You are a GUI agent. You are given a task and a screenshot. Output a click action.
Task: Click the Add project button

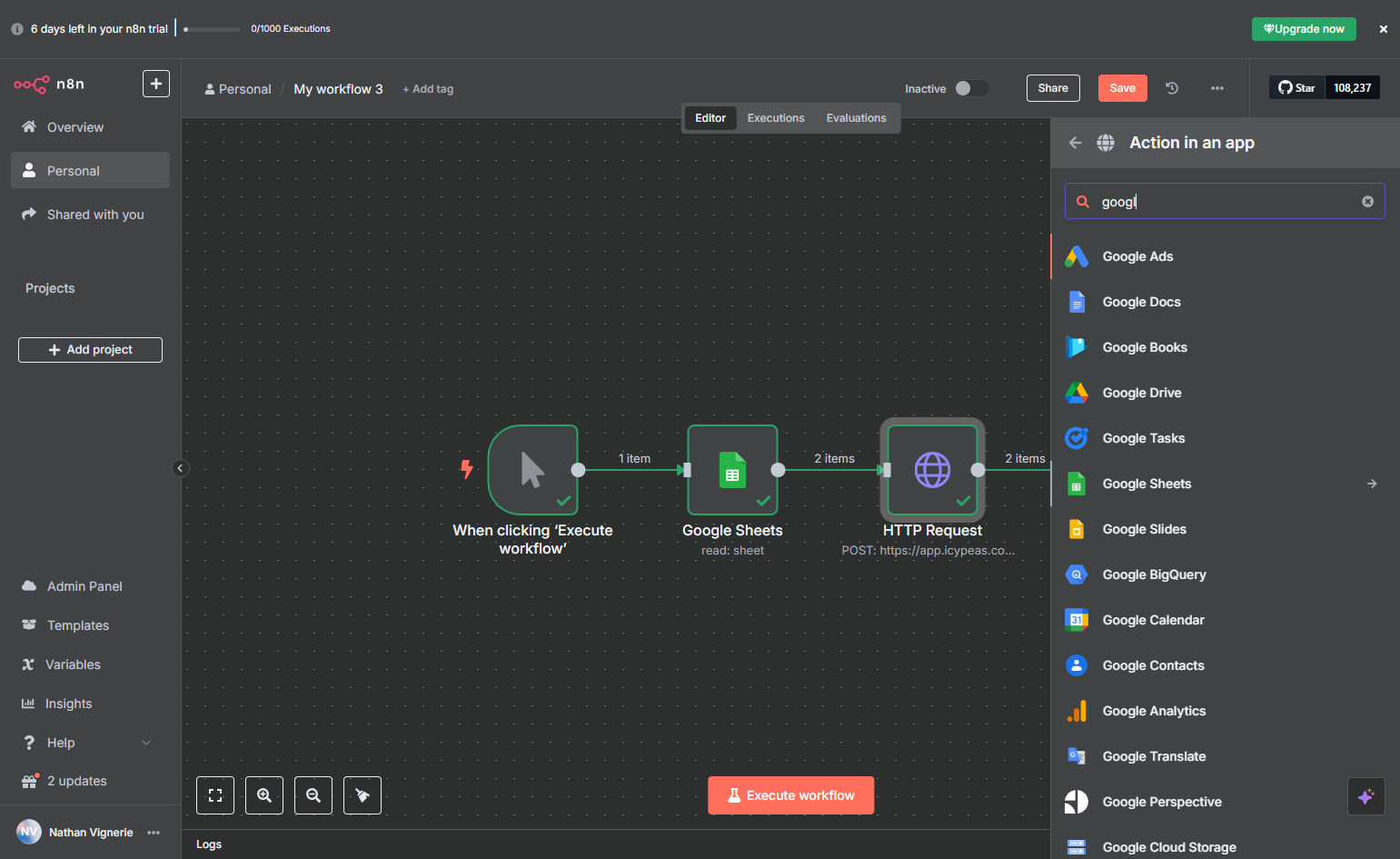90,350
